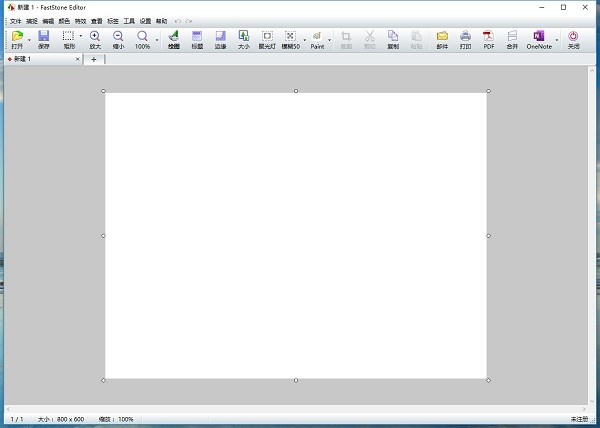Open the dropdown arrow next to OneNote

point(557,40)
